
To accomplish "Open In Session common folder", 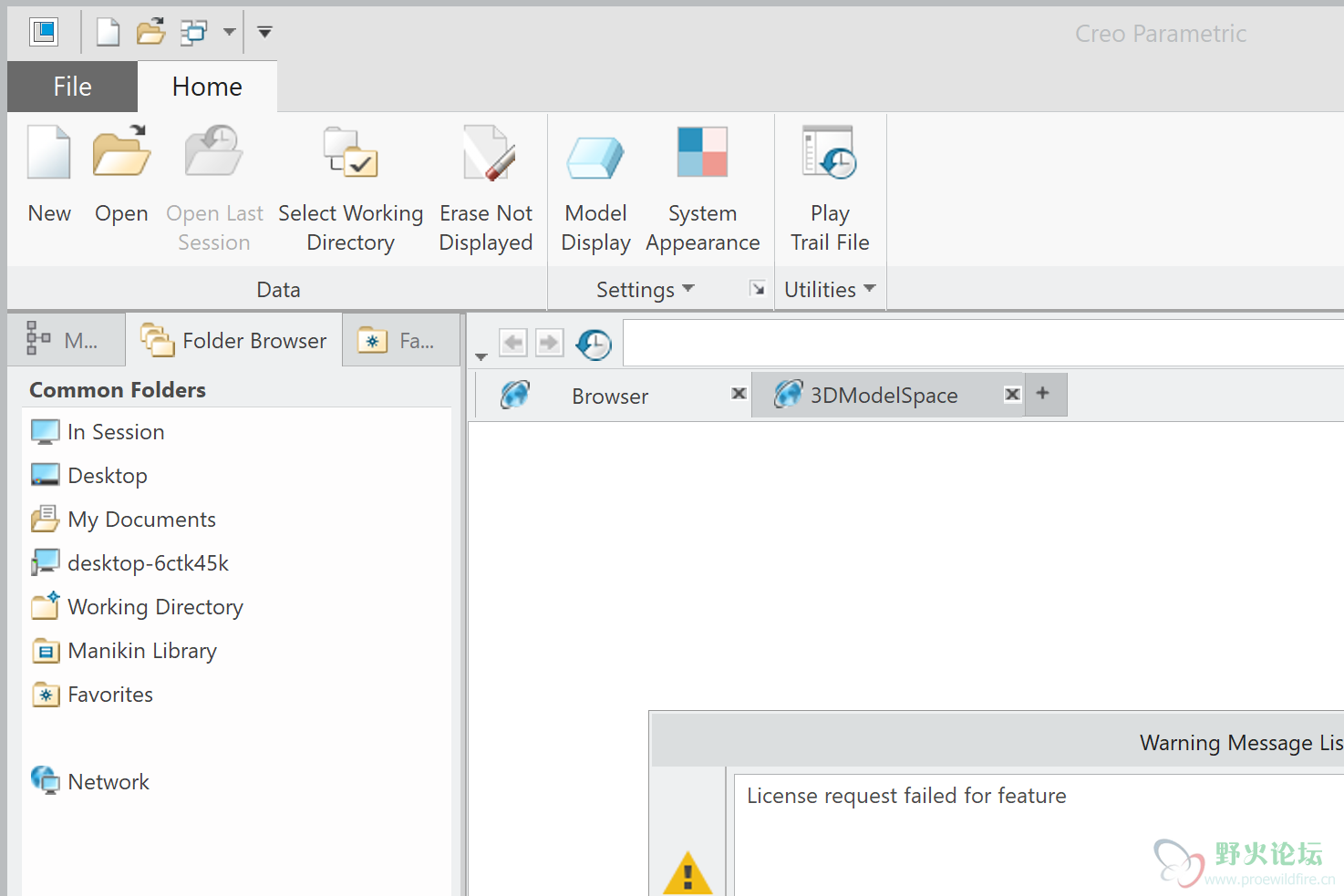I will 98,432.
